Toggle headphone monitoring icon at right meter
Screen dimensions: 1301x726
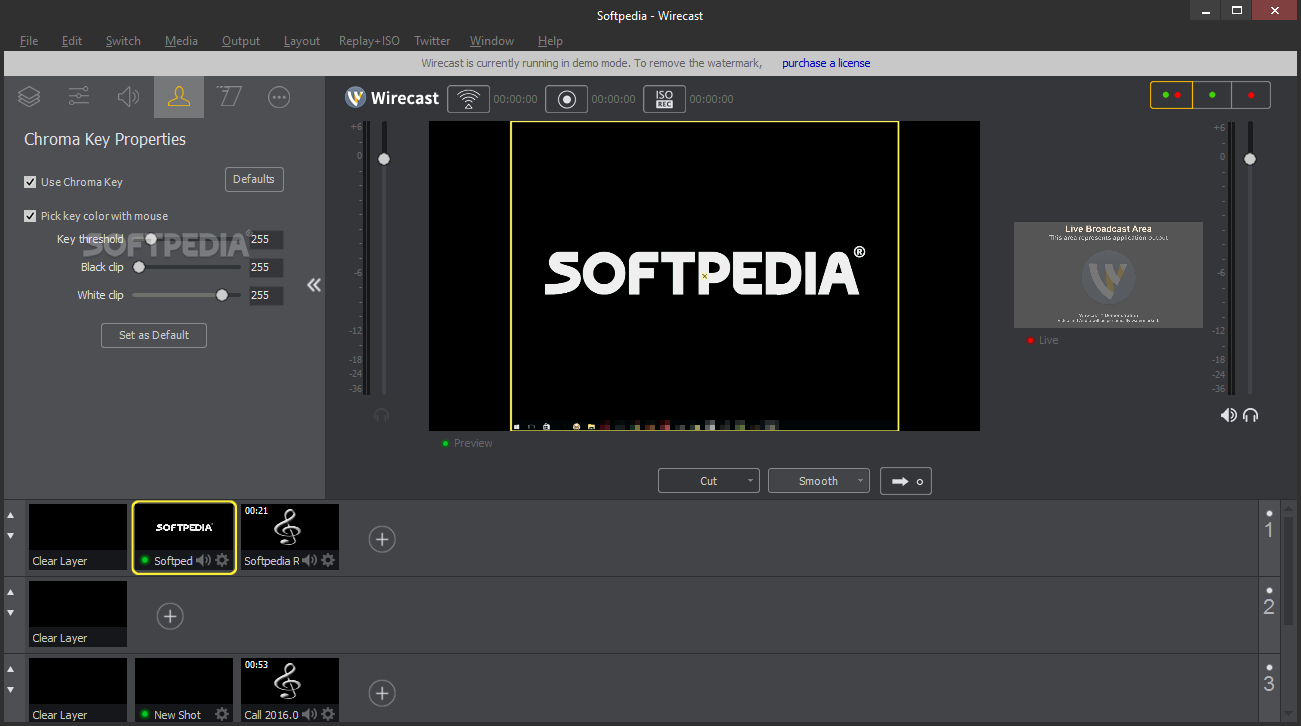click(x=1250, y=415)
